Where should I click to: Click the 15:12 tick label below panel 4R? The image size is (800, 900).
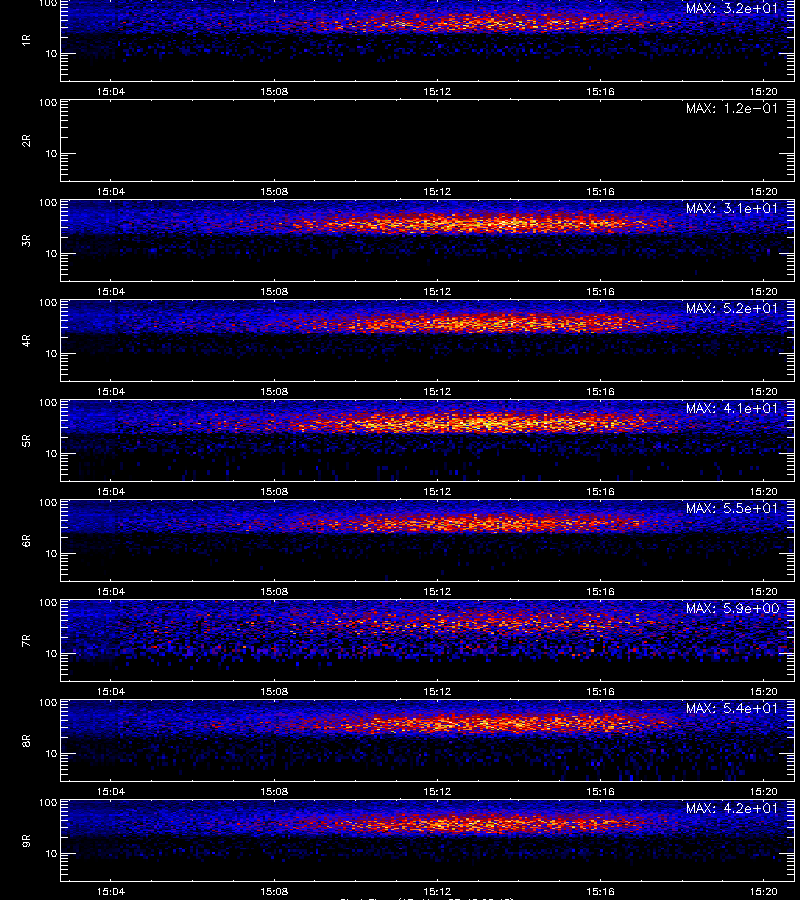coord(437,391)
